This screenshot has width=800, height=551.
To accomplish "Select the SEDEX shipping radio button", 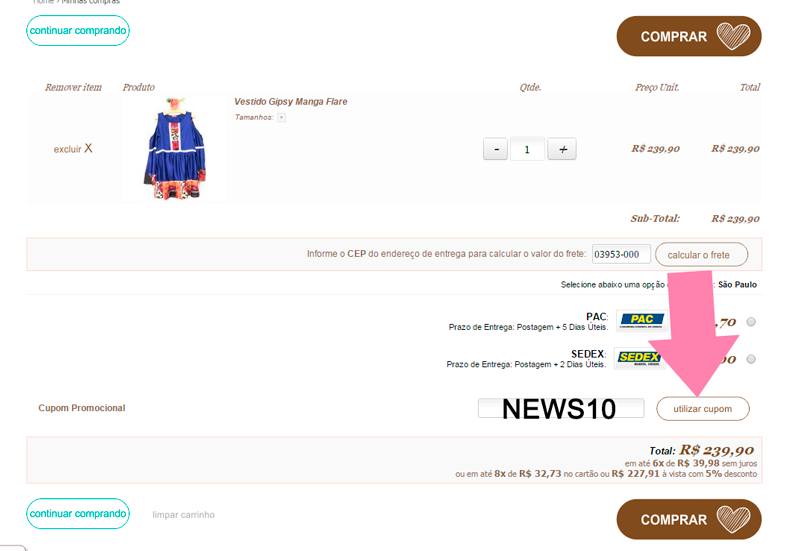I will point(751,359).
